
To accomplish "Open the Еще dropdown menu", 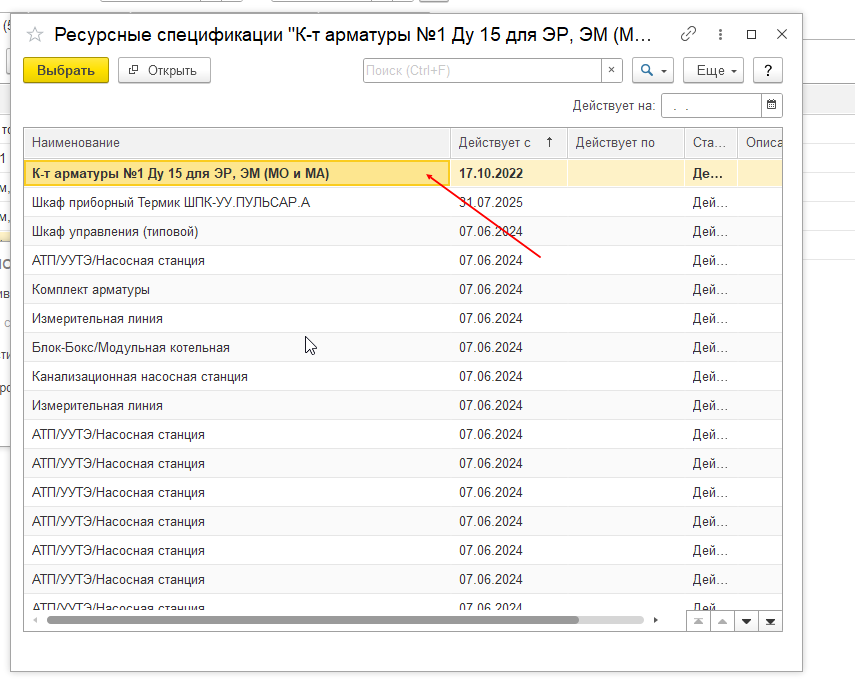I will point(713,70).
